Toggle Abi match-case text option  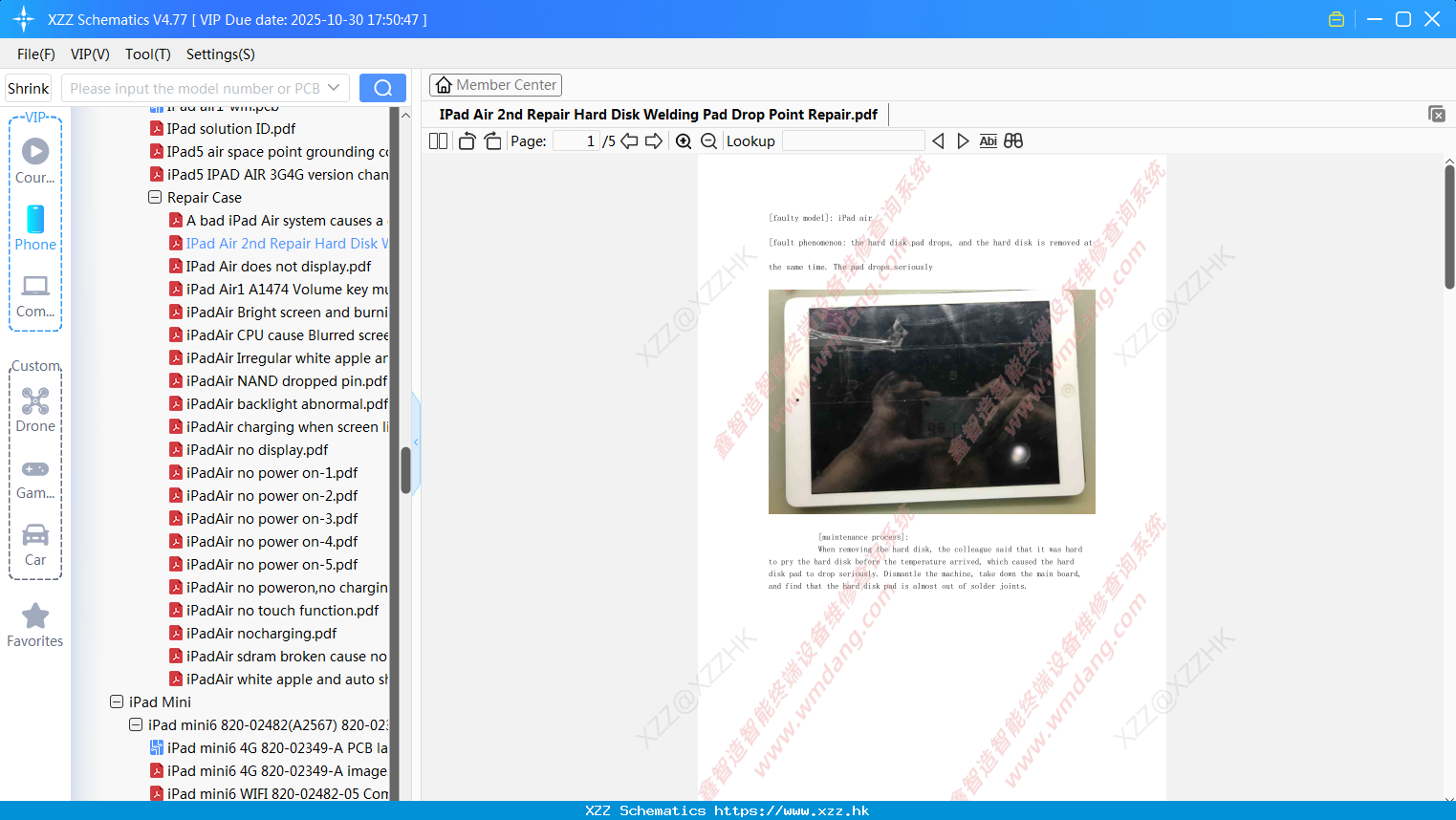coord(988,141)
